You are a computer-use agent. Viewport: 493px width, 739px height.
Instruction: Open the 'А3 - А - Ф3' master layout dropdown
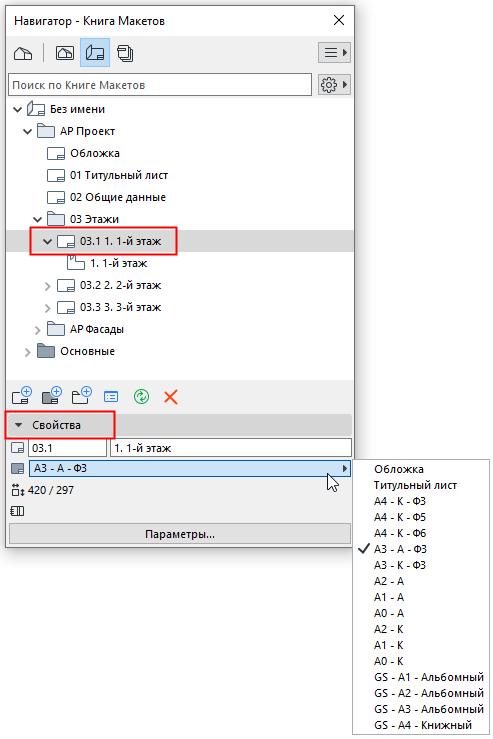tap(190, 468)
